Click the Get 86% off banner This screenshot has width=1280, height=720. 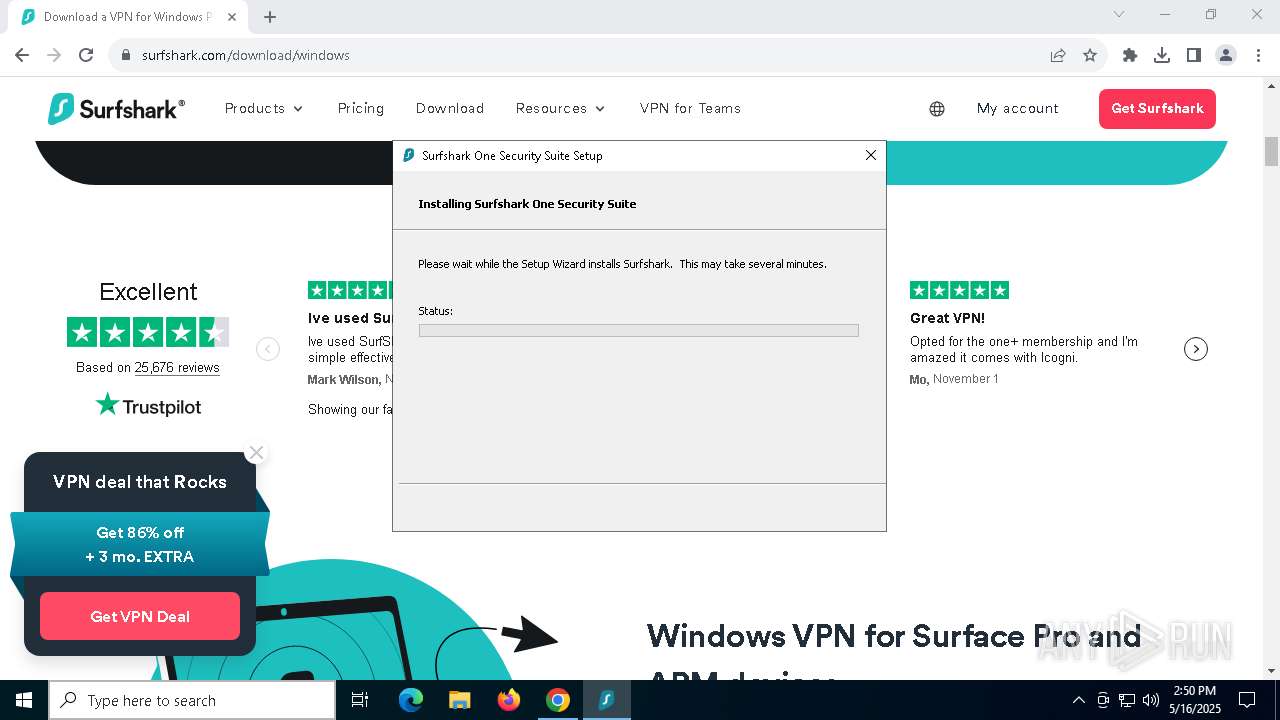(140, 544)
